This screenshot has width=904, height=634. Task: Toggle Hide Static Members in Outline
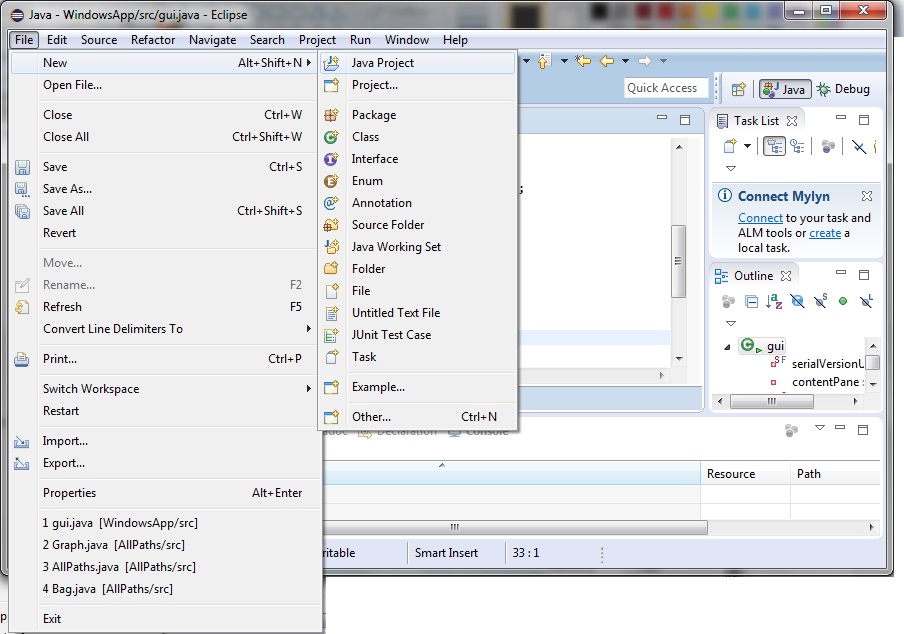820,301
